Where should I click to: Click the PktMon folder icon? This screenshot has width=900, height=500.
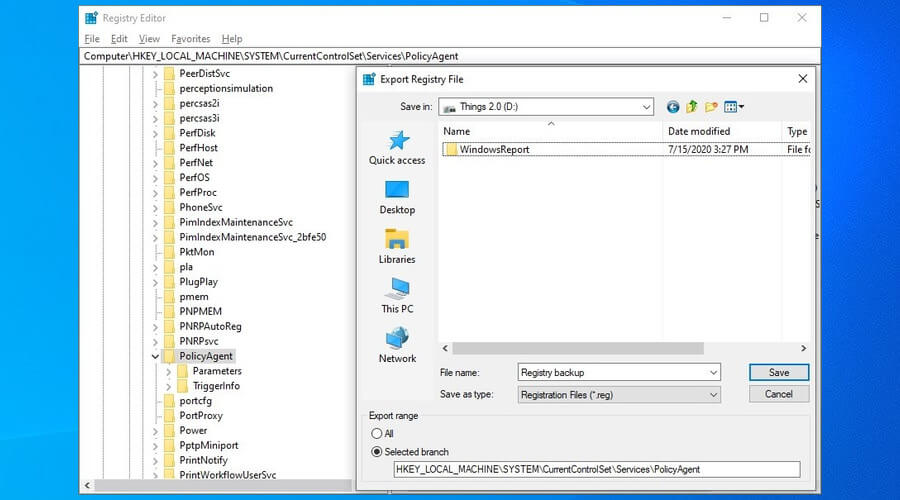169,252
